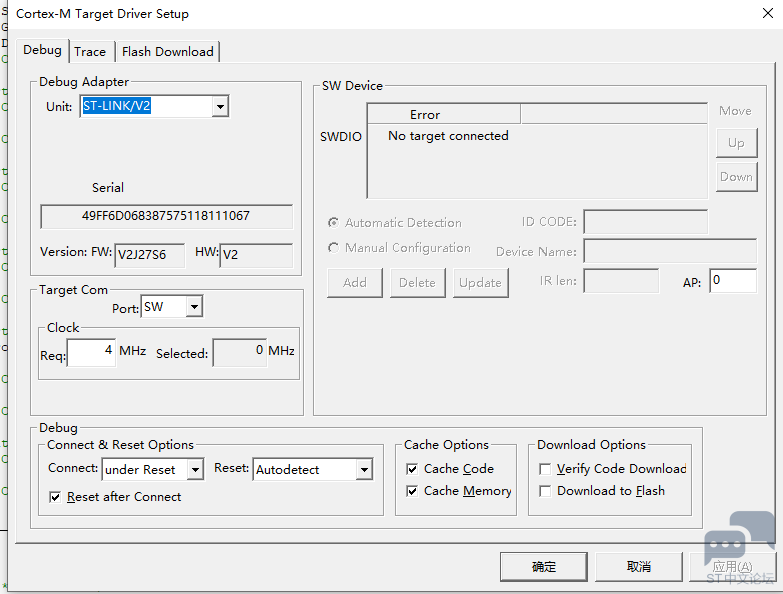The height and width of the screenshot is (594, 783).
Task: Open the Flash Download tab
Action: click(167, 52)
